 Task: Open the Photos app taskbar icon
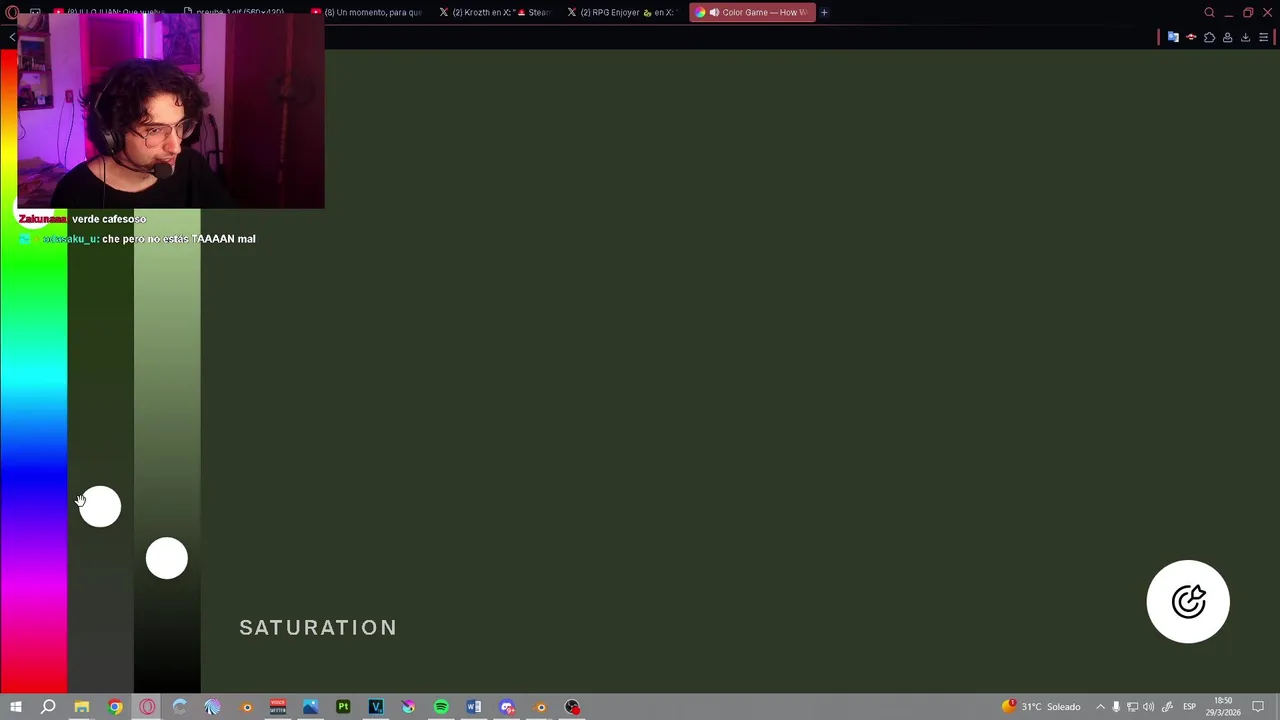coord(311,707)
